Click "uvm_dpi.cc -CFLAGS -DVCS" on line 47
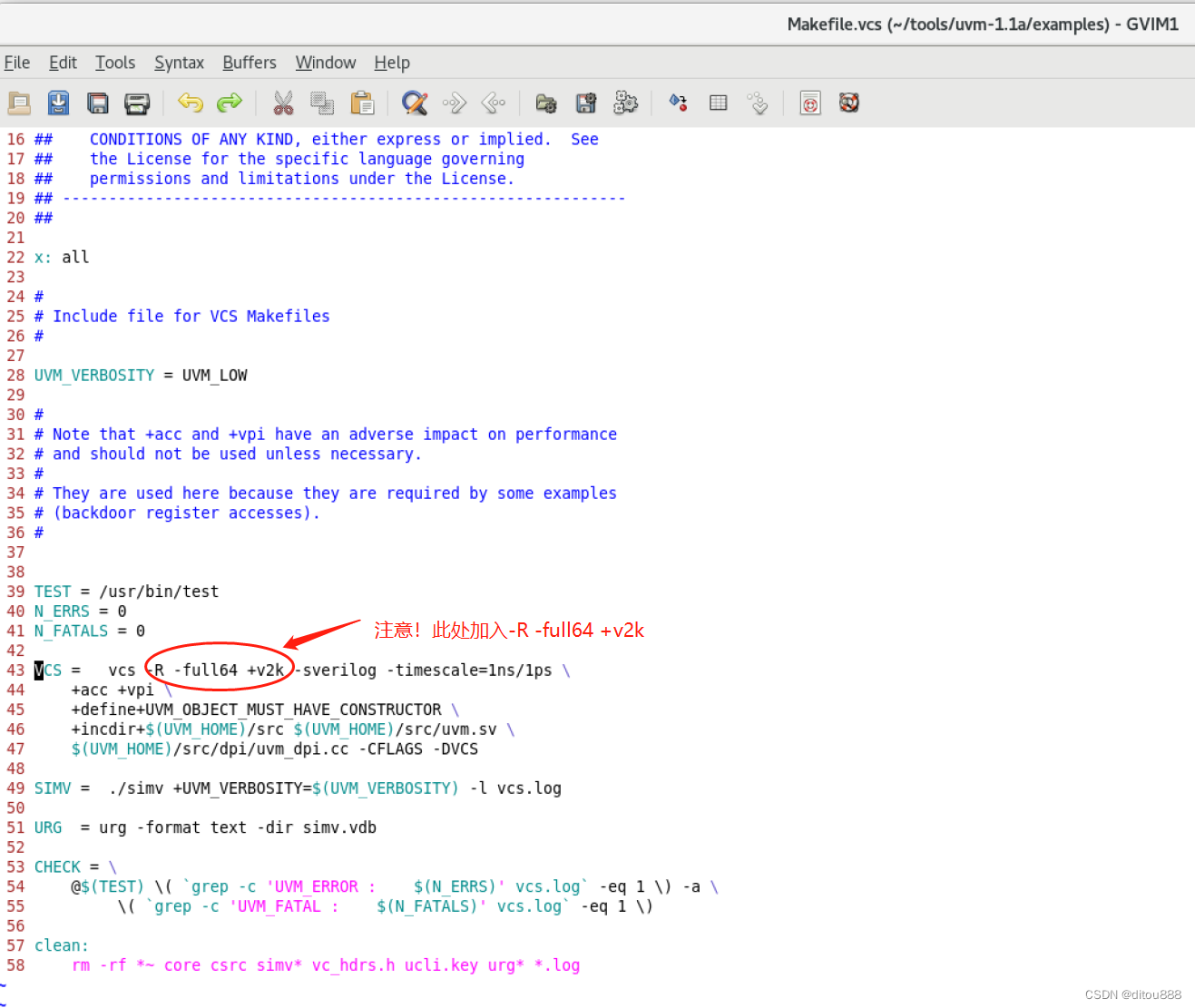 pos(367,749)
